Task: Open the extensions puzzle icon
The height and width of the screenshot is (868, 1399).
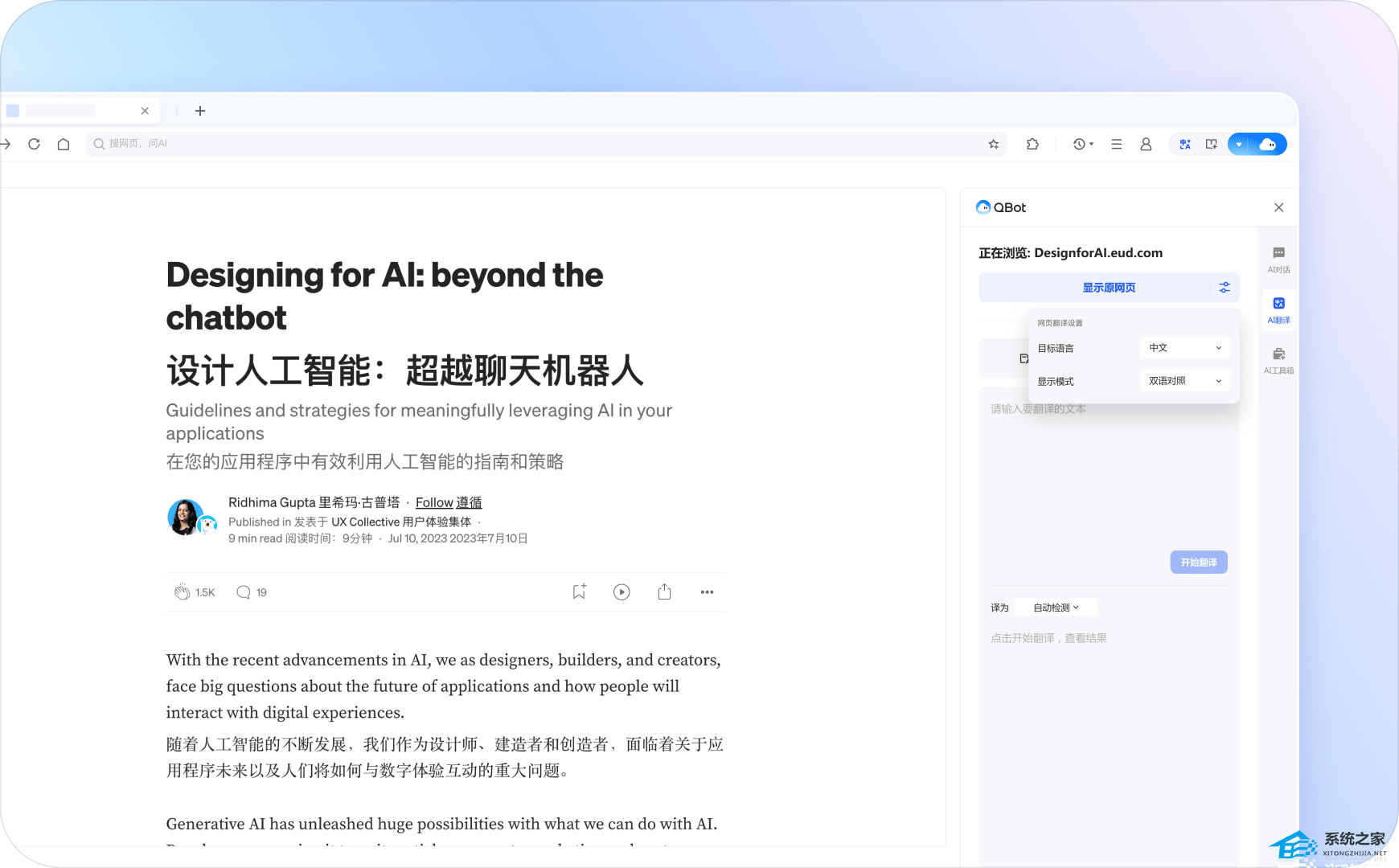Action: 1033,144
